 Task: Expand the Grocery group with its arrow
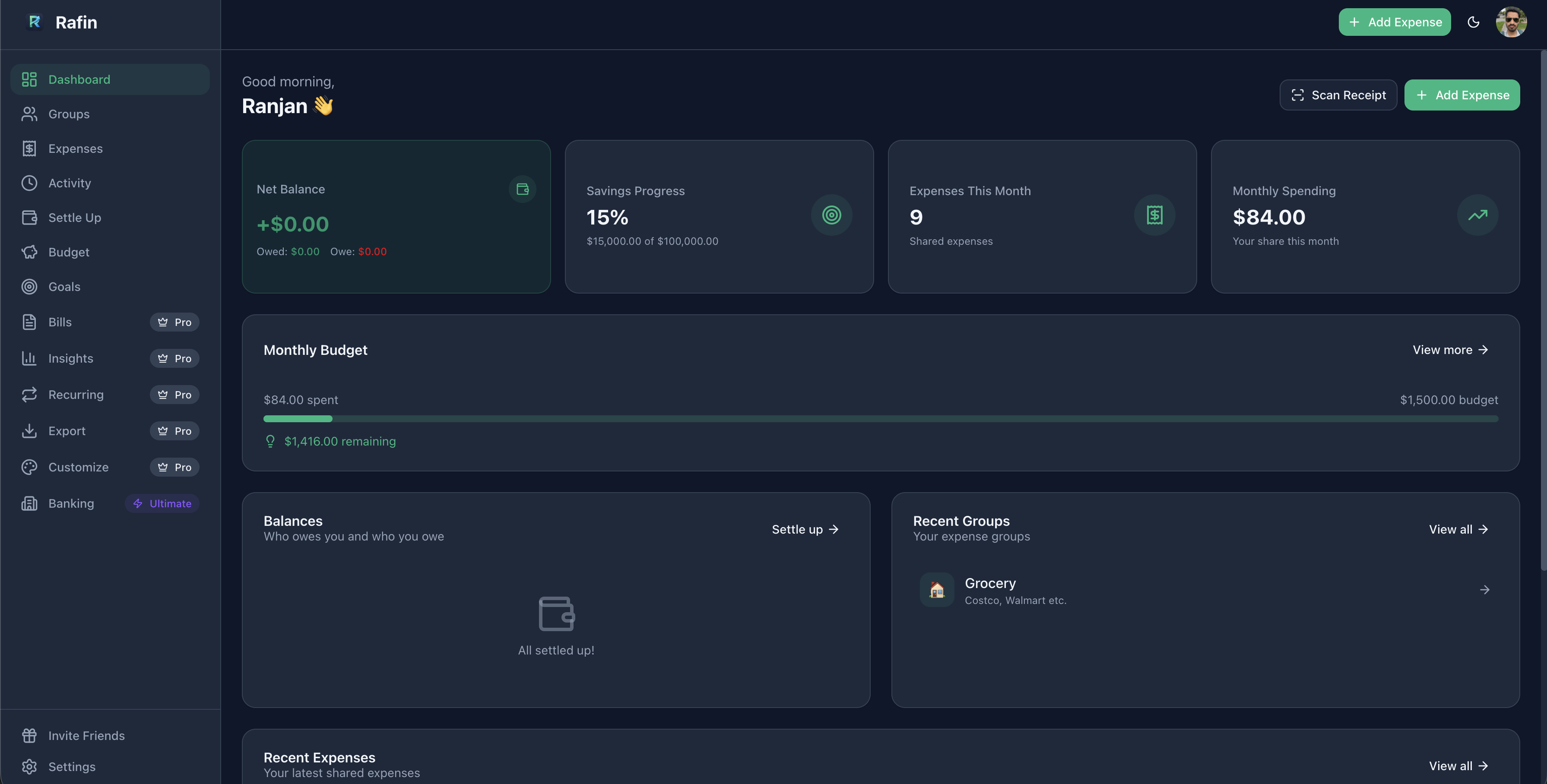pyautogui.click(x=1484, y=589)
